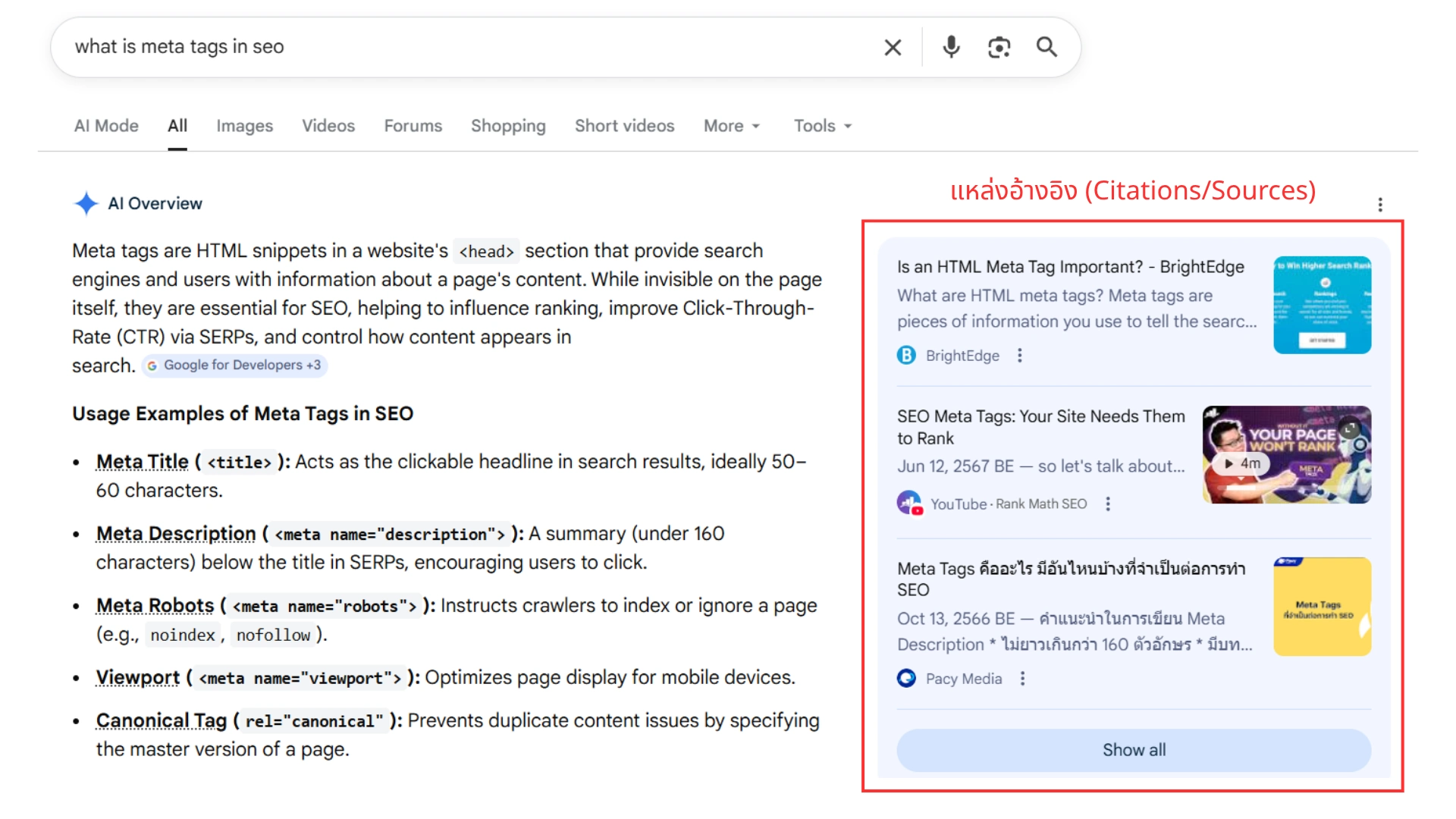Click the Viewport underlined term
This screenshot has height=819, width=1456.
[138, 678]
